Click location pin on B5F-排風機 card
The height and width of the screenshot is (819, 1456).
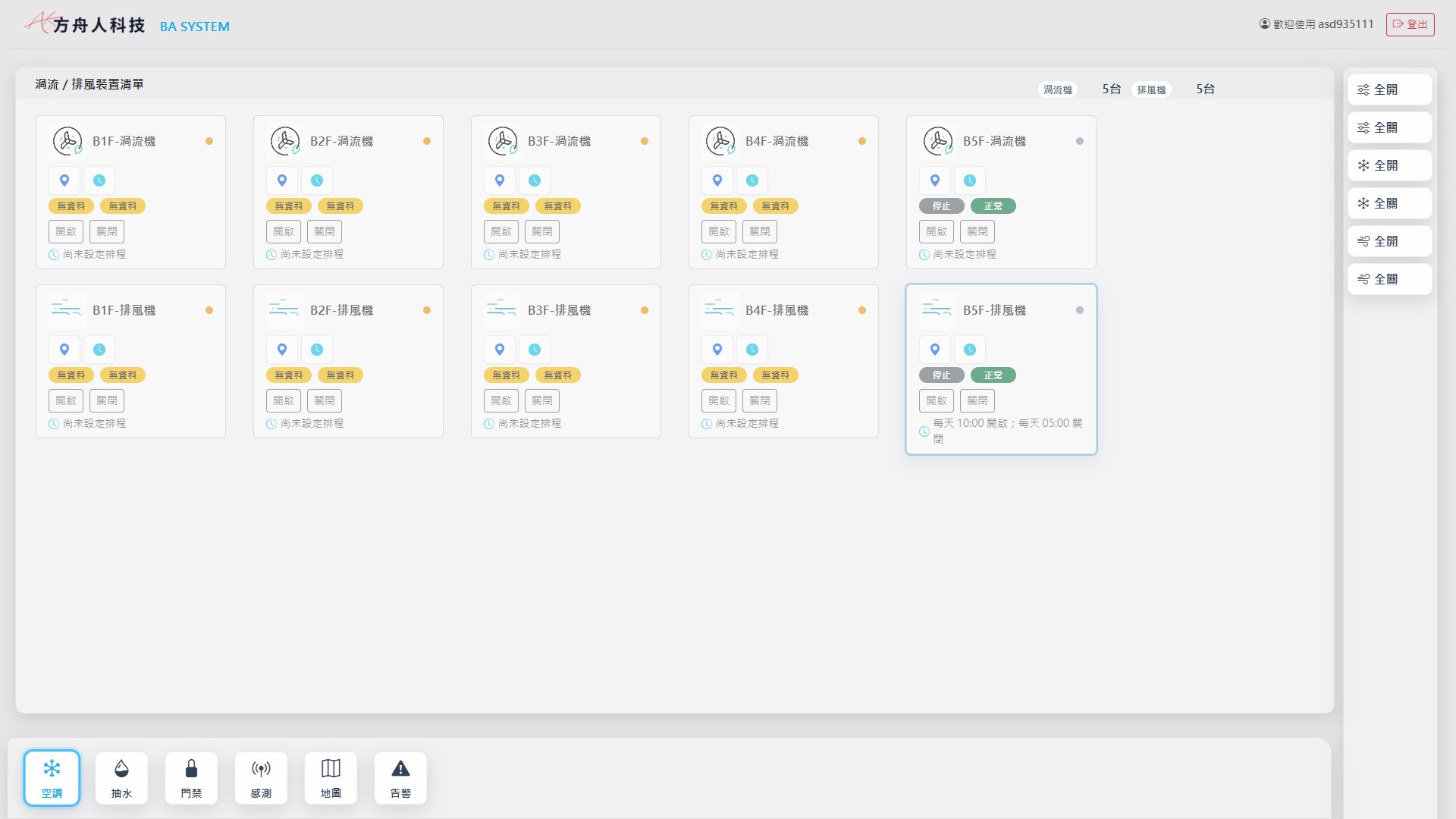coord(935,350)
